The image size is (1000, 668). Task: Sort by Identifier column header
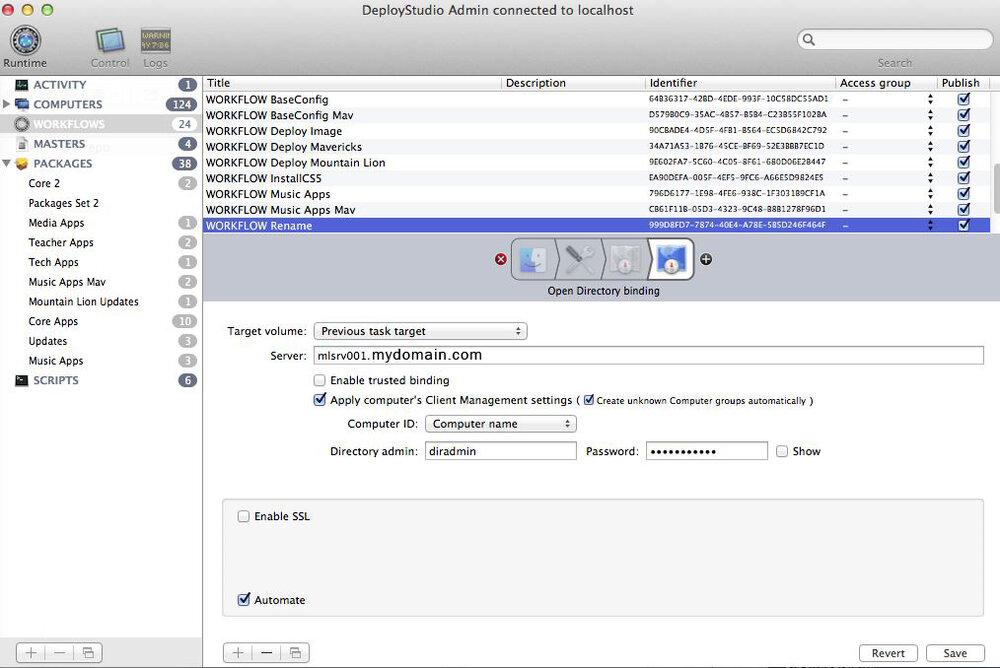pyautogui.click(x=740, y=83)
